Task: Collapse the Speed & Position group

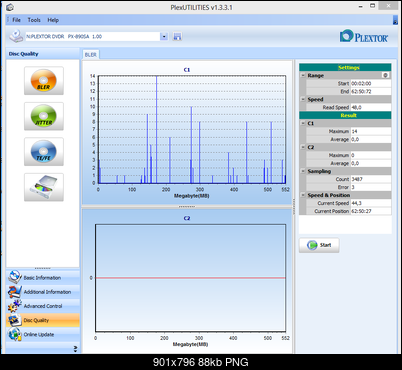Action: point(303,195)
